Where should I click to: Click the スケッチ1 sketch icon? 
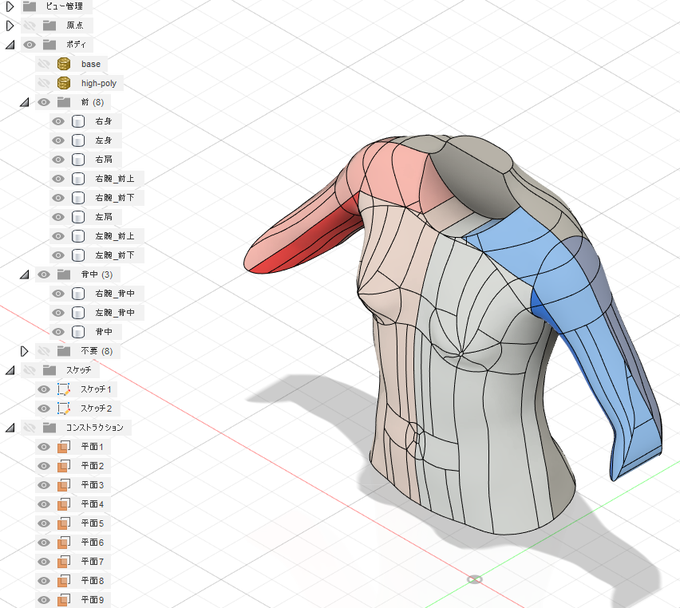64,389
